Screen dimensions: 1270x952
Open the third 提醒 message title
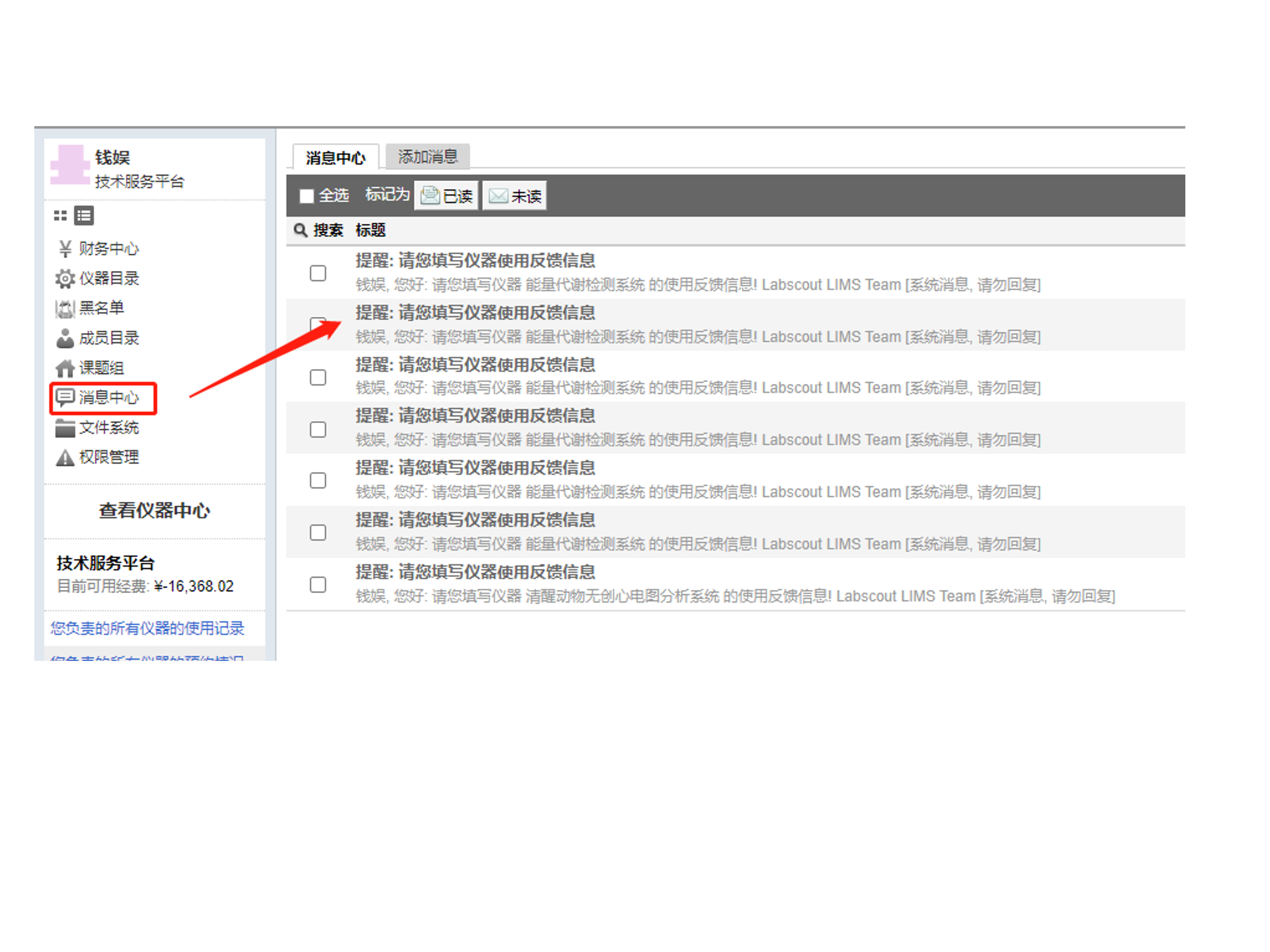pyautogui.click(x=475, y=364)
